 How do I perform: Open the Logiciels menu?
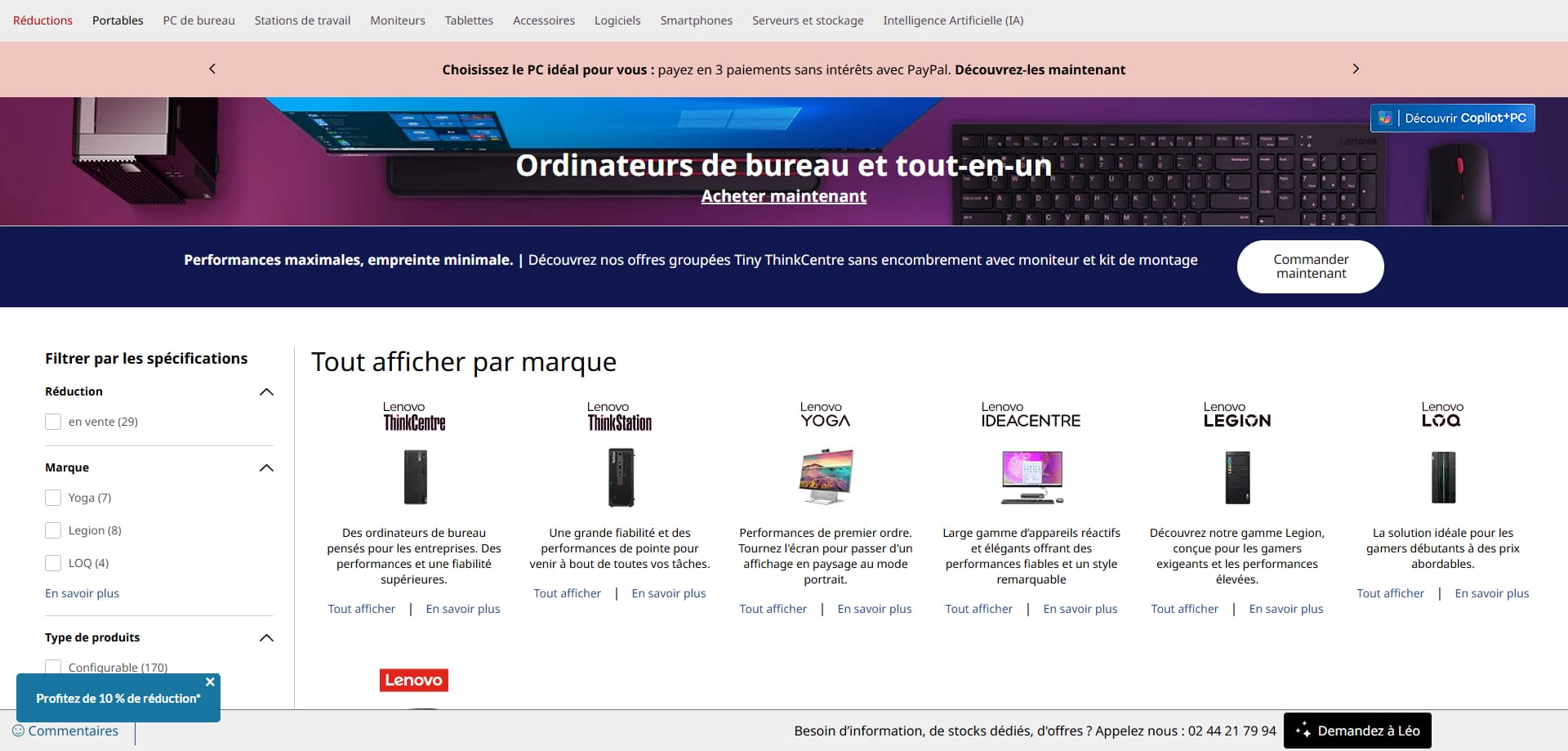tap(617, 20)
